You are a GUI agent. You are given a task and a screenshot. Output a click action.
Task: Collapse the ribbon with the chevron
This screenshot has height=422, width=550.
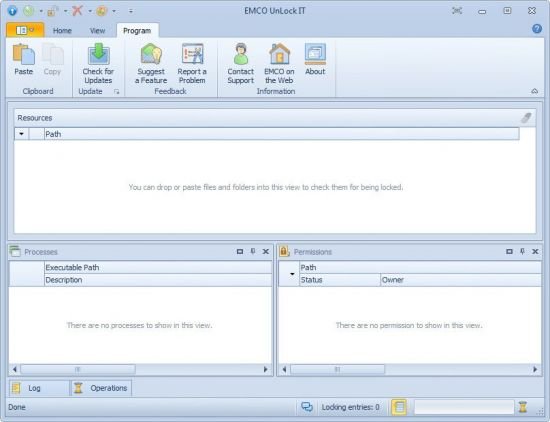click(535, 91)
